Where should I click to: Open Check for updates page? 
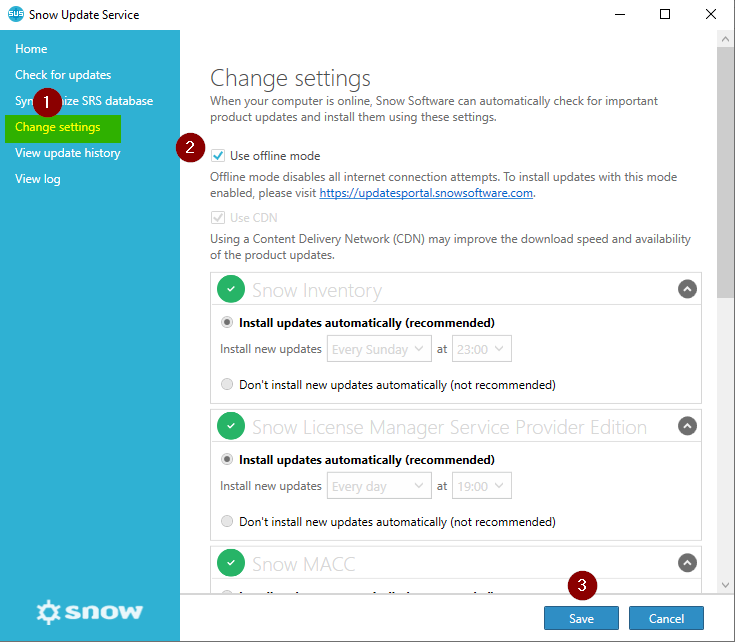pos(63,75)
